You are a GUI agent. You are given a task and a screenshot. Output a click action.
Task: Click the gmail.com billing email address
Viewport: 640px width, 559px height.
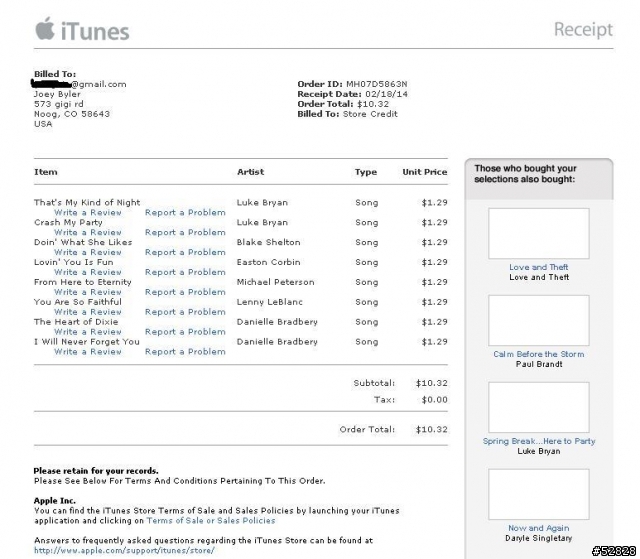click(80, 84)
